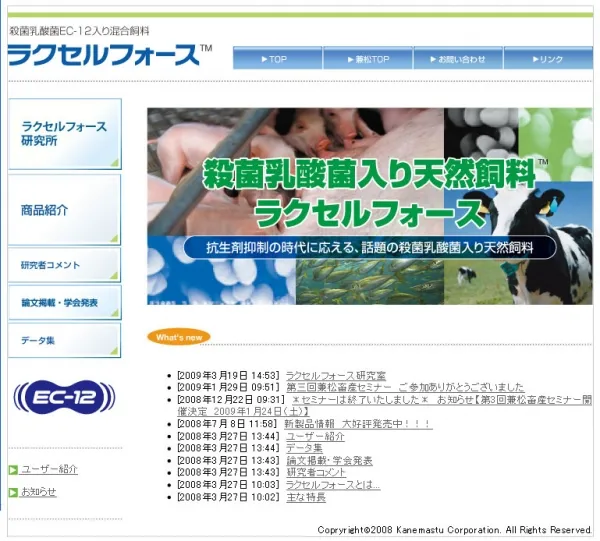The height and width of the screenshot is (541, 600).
Task: Click the date 2008年7月8日 11:58
Action: (227, 424)
